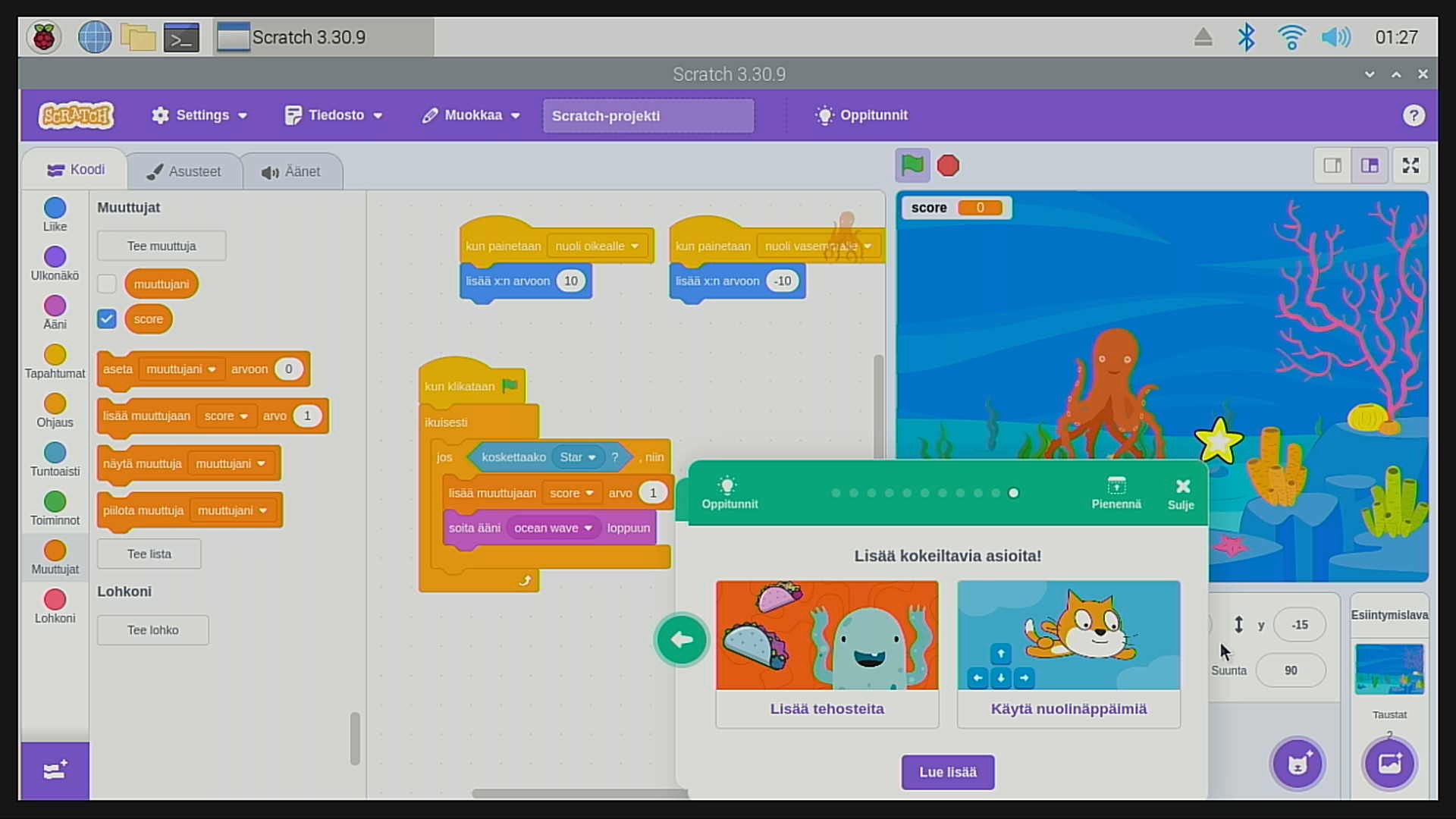Choose a new backdrop button

(x=1389, y=764)
